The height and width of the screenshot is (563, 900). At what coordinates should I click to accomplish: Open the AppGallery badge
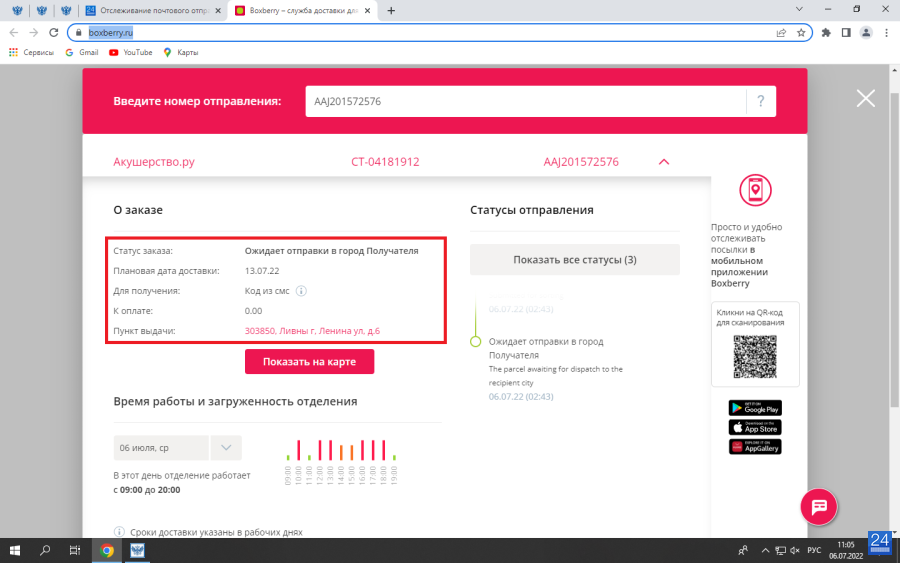click(755, 446)
